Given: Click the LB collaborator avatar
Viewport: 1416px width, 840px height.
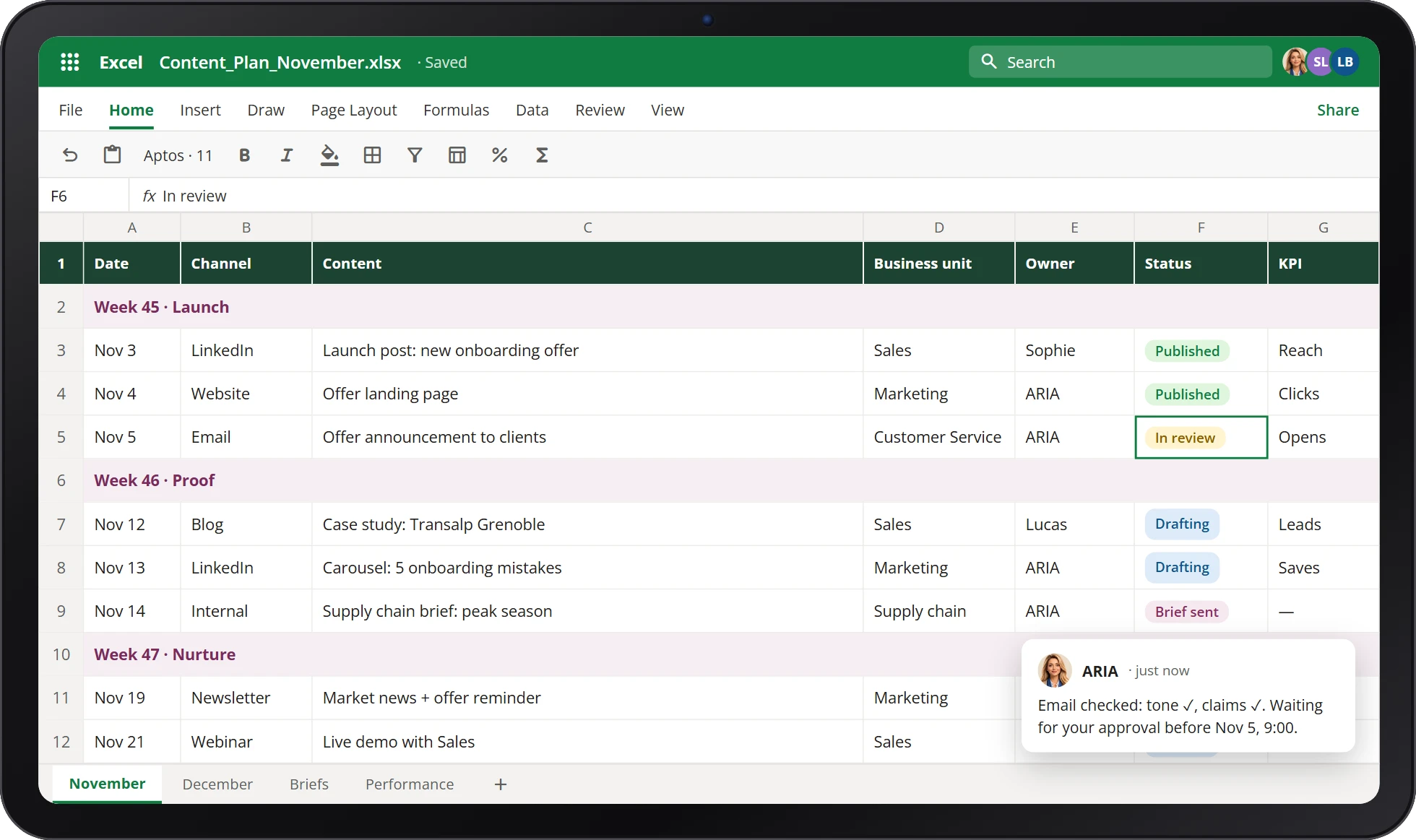Looking at the screenshot, I should pos(1345,62).
